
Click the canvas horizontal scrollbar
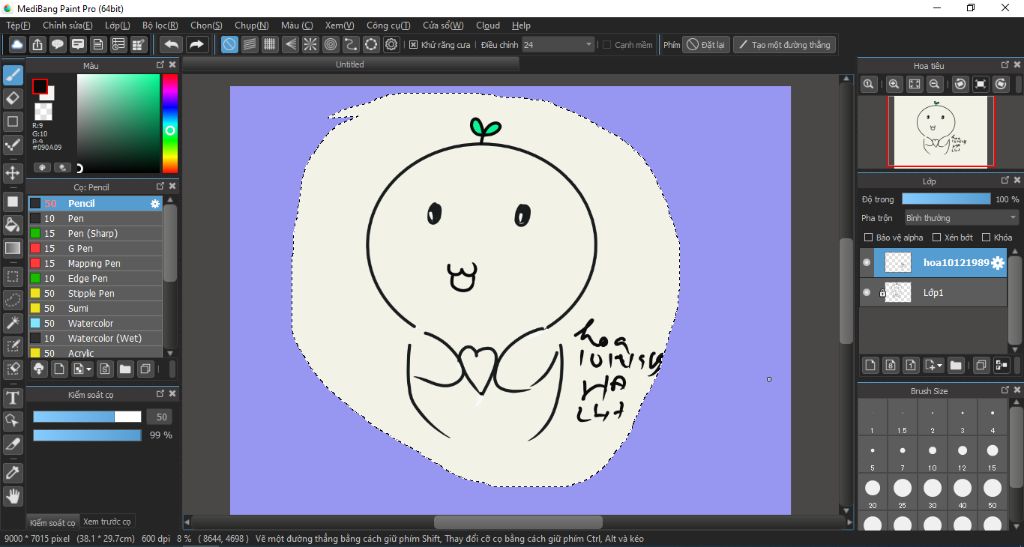point(518,522)
